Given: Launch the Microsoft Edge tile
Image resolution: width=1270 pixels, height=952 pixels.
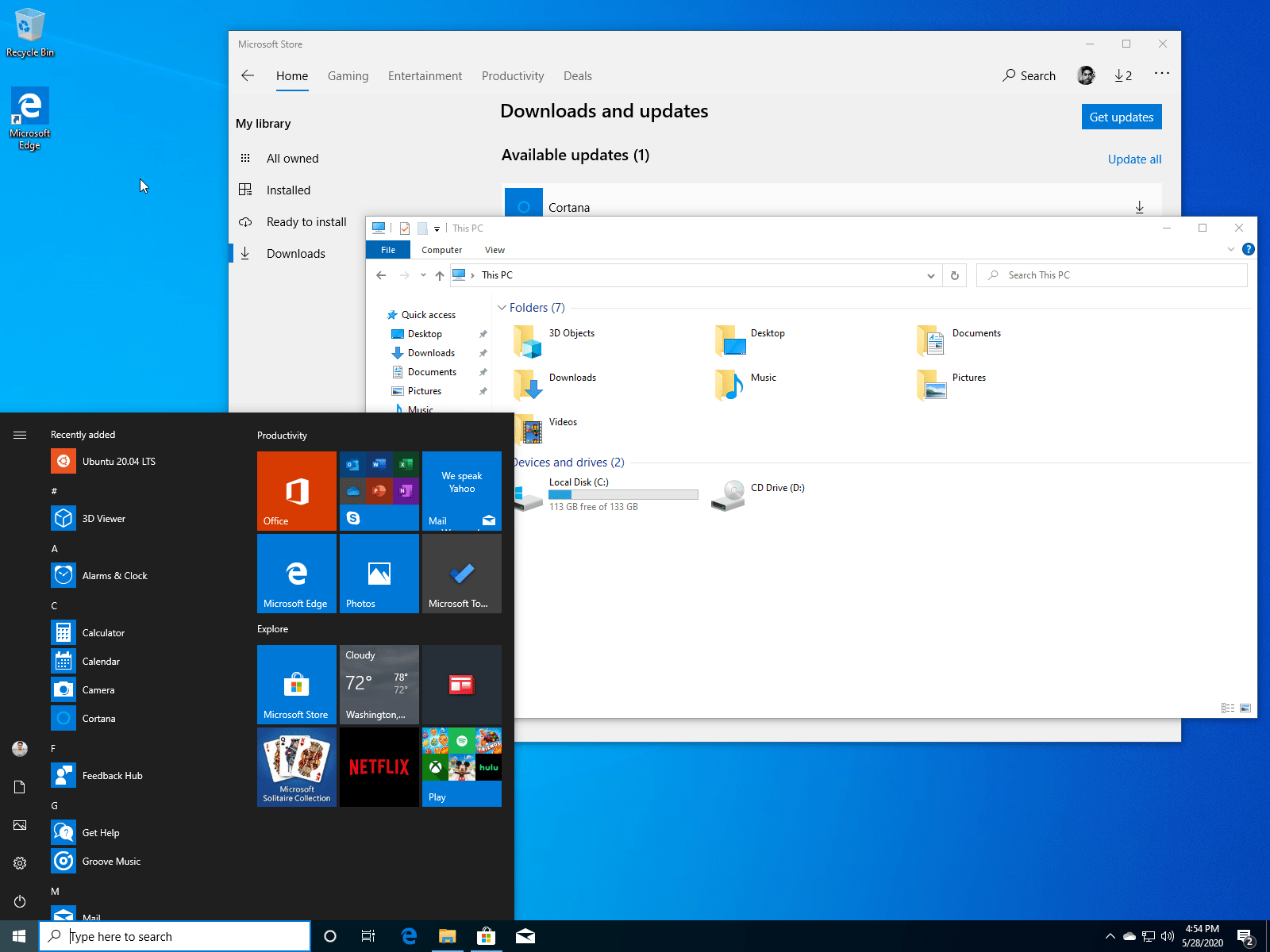Looking at the screenshot, I should pos(297,574).
